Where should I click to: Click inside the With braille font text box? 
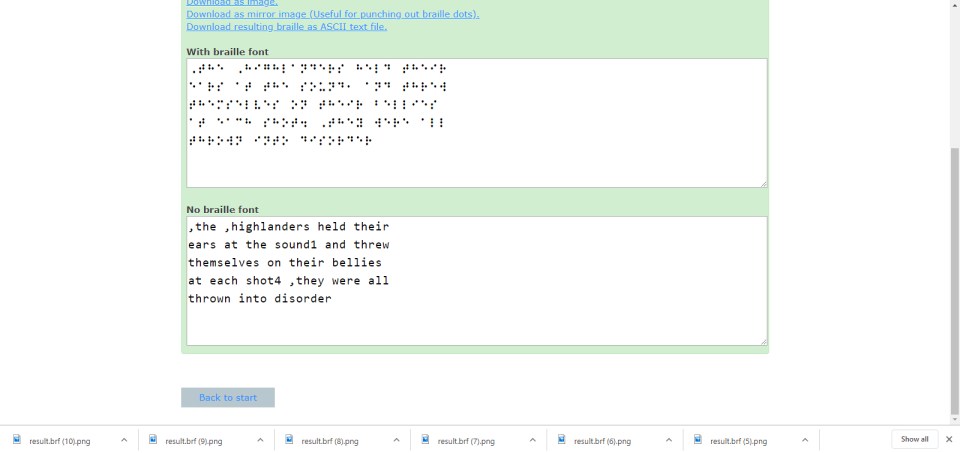pyautogui.click(x=476, y=122)
